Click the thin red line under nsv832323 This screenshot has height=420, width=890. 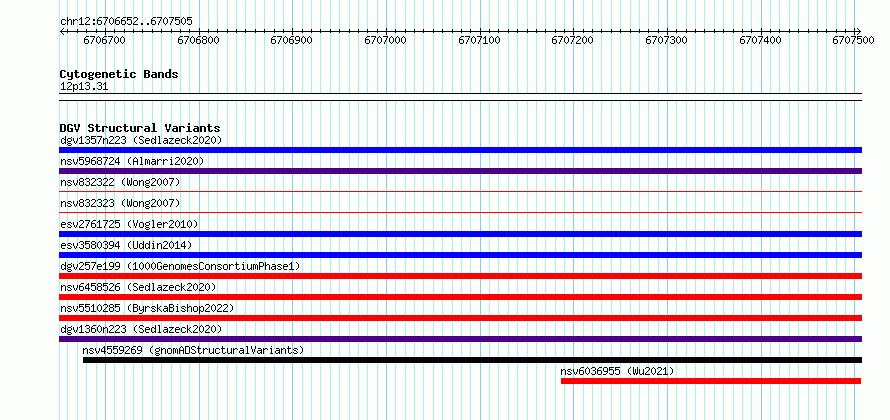[x=460, y=213]
